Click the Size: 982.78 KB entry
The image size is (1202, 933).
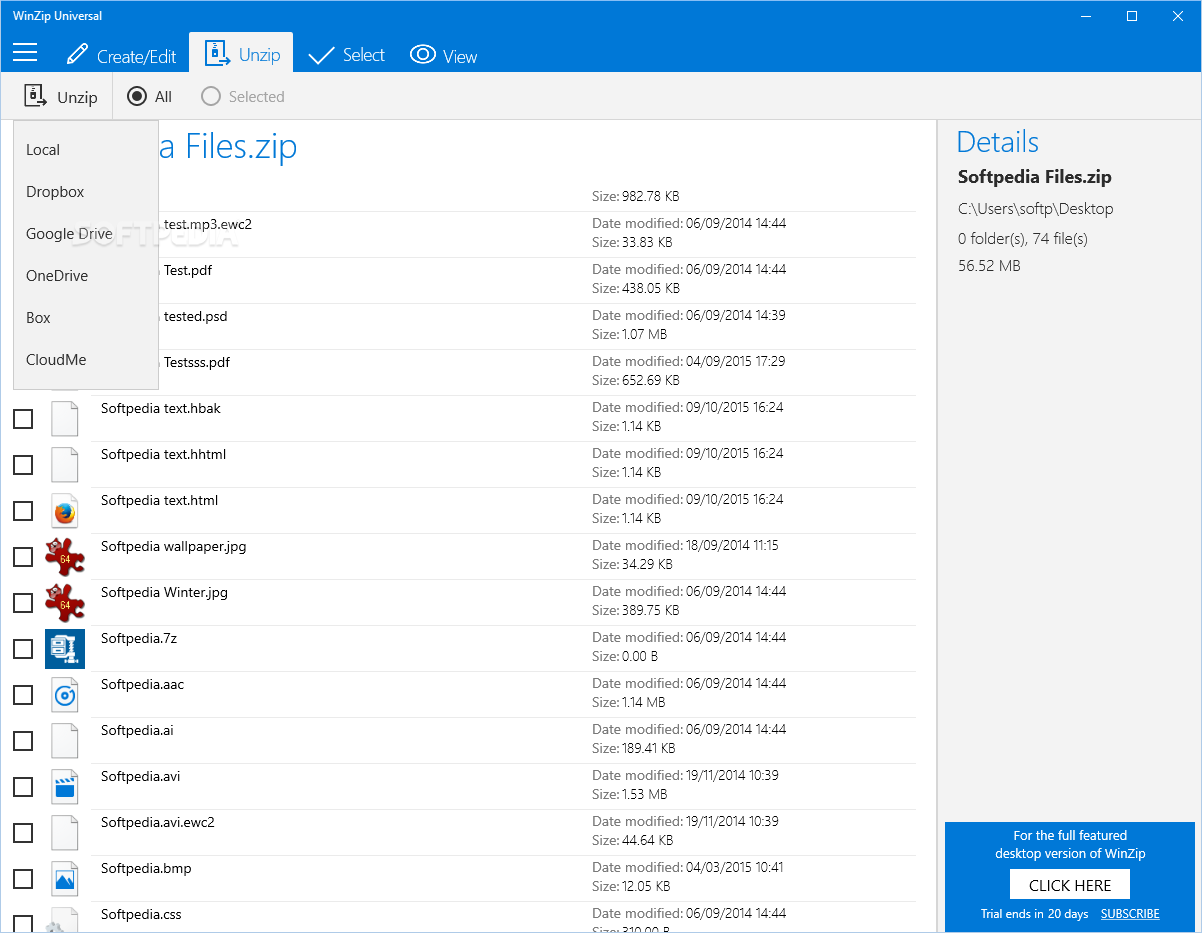[636, 196]
